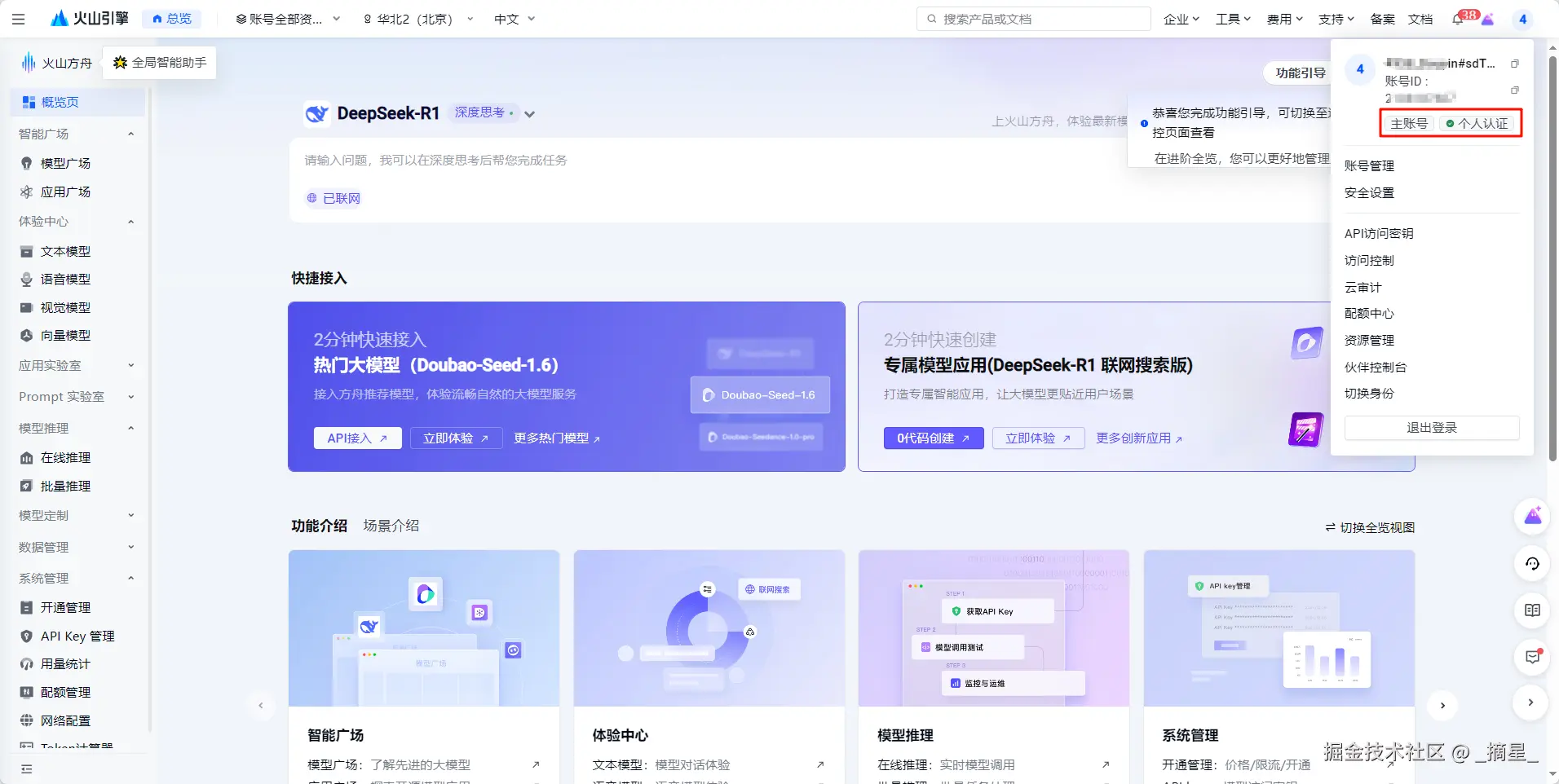Show next feature cards with carousel arrow
The image size is (1559, 784).
pyautogui.click(x=1442, y=706)
